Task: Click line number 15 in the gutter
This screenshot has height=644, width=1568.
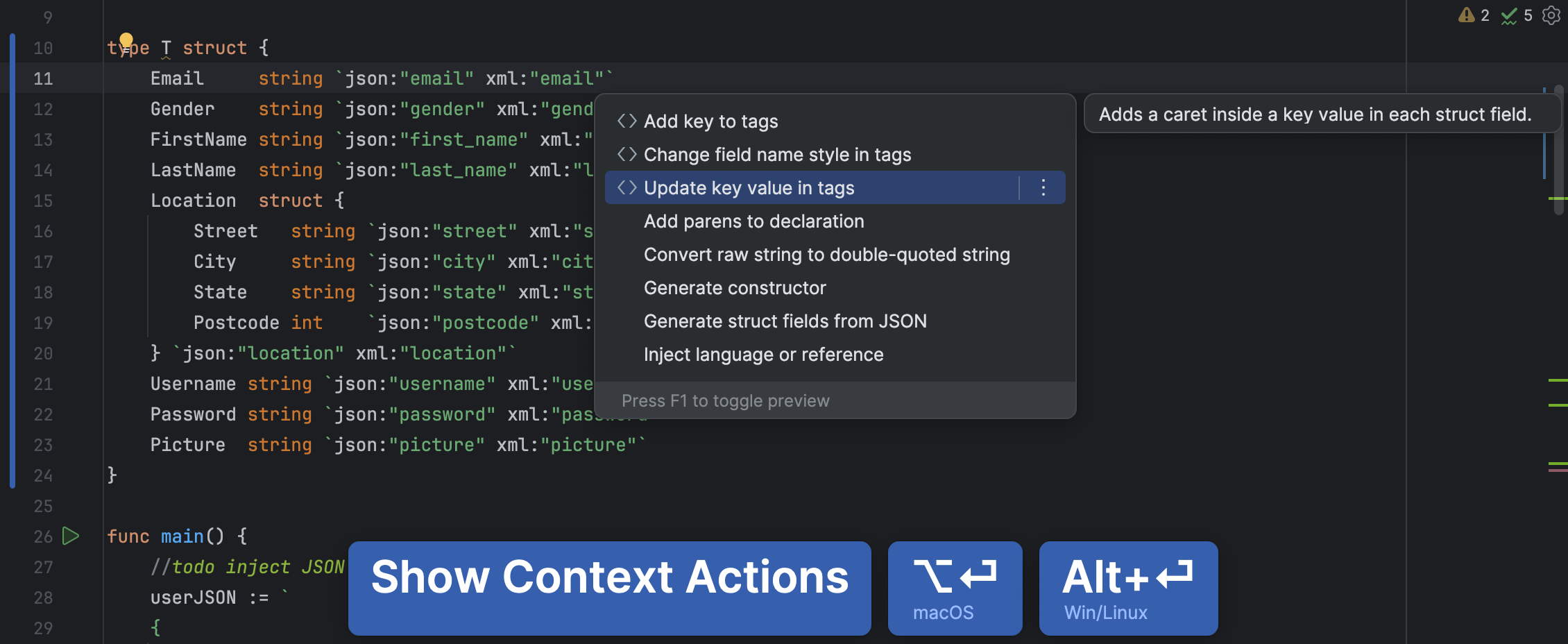Action: pos(42,201)
